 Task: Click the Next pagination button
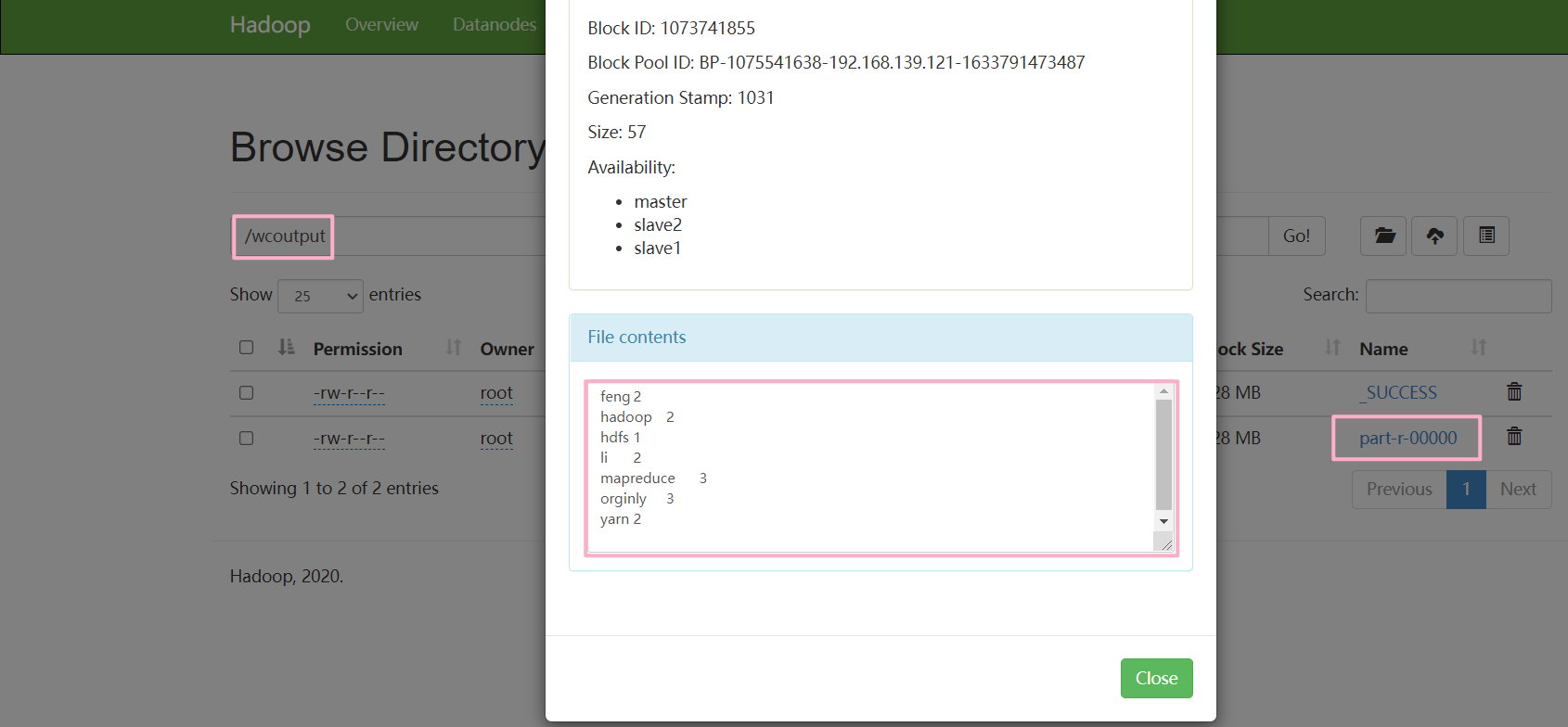coord(1518,489)
